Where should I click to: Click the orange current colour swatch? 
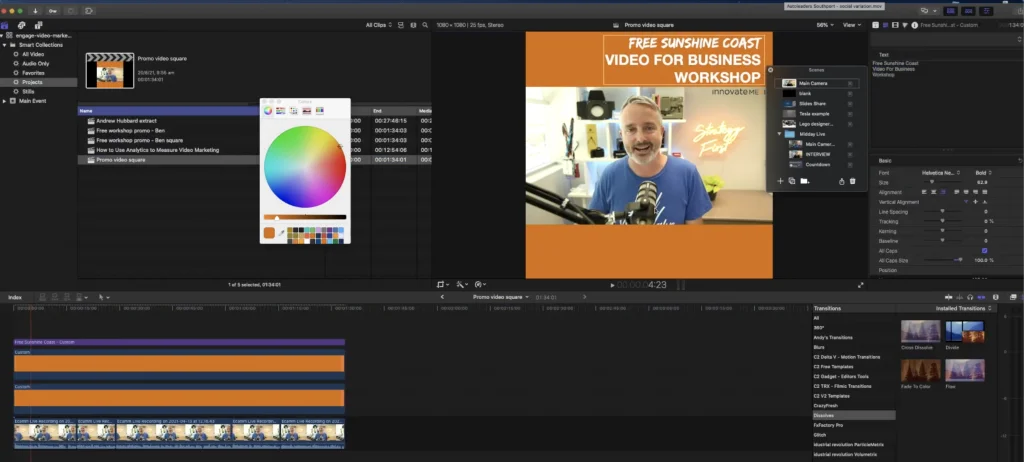tap(269, 233)
